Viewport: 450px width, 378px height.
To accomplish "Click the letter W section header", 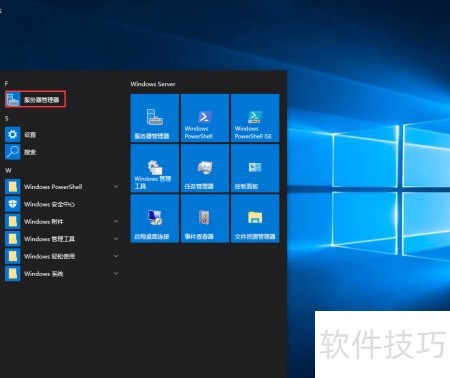I will [x=8, y=170].
